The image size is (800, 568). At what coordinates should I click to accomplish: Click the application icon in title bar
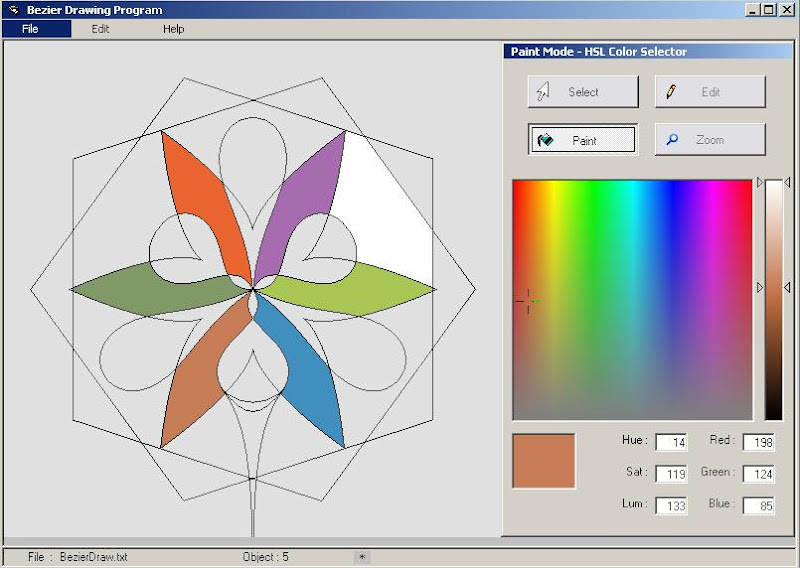(13, 10)
